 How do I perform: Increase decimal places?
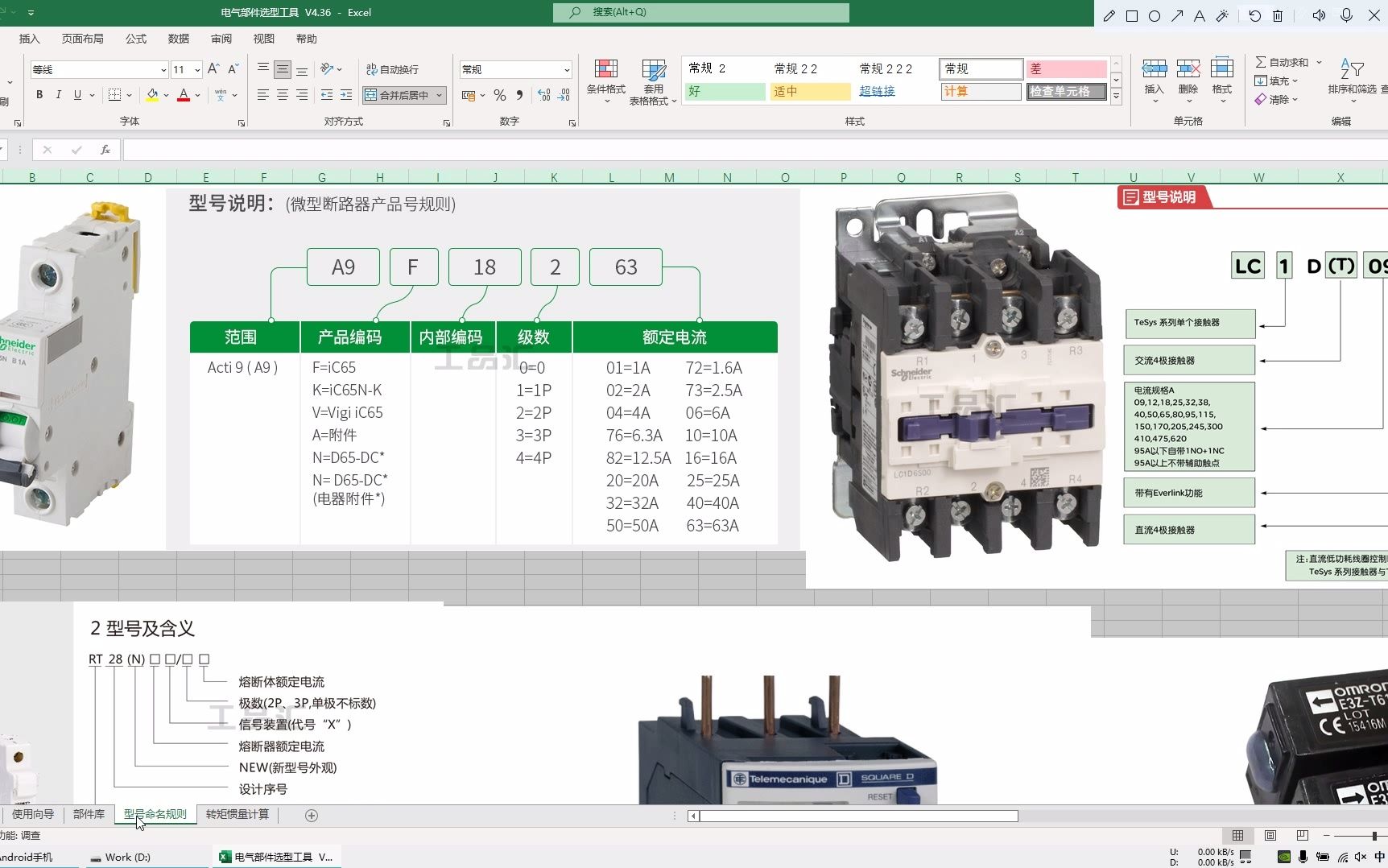[x=544, y=95]
